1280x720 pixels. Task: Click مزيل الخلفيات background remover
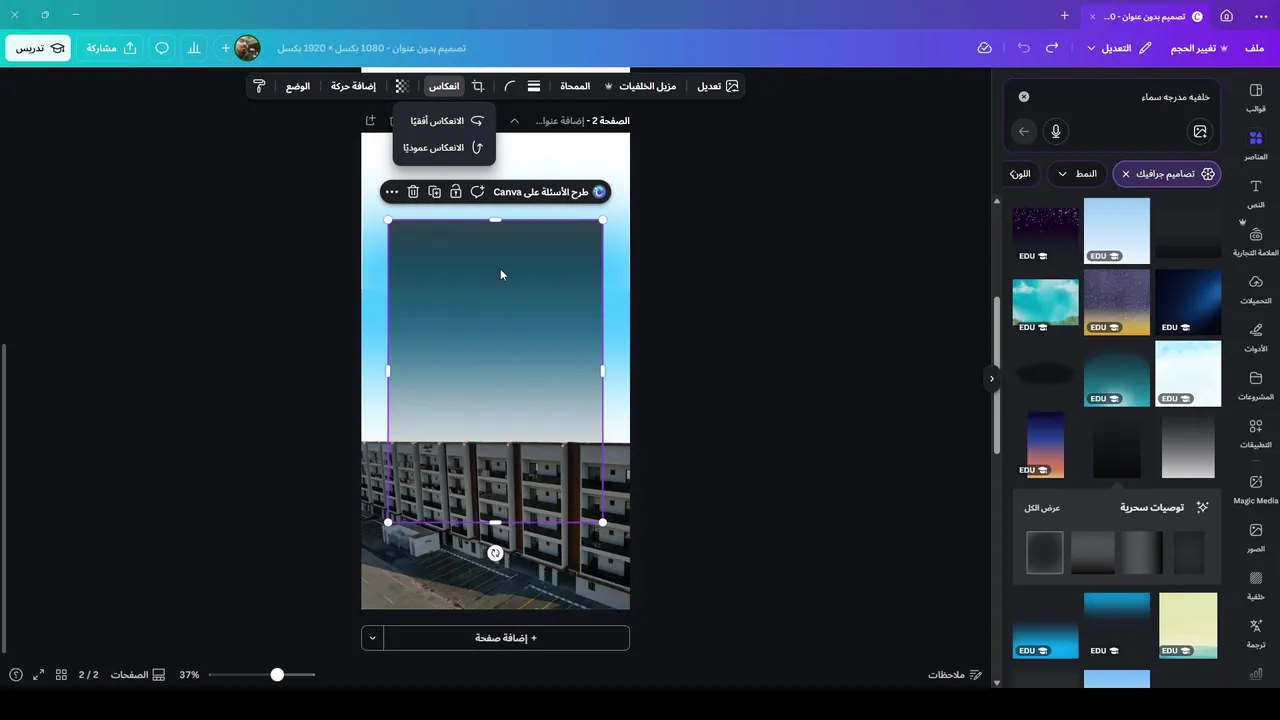pyautogui.click(x=640, y=86)
